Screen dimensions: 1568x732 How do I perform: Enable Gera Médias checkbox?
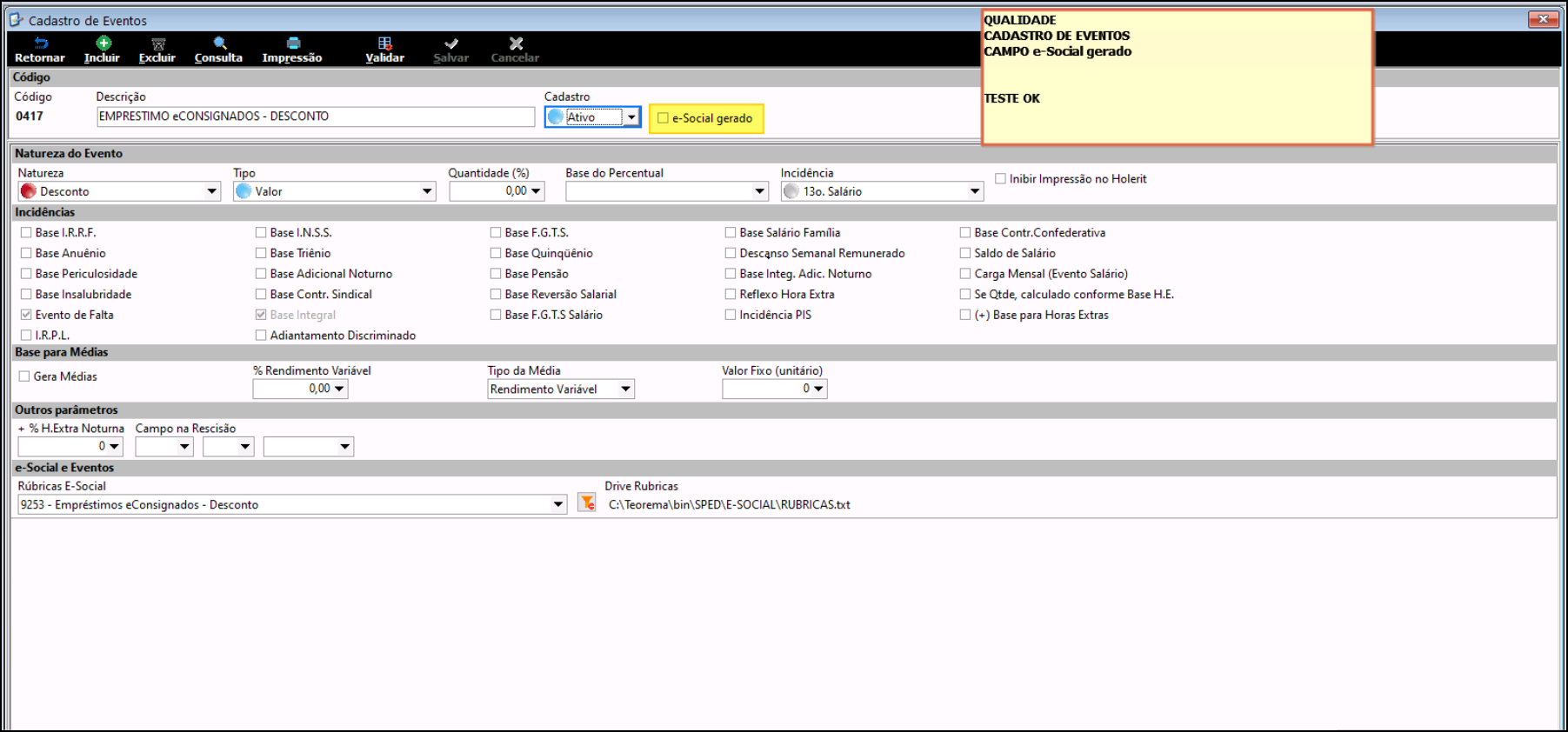coord(24,376)
